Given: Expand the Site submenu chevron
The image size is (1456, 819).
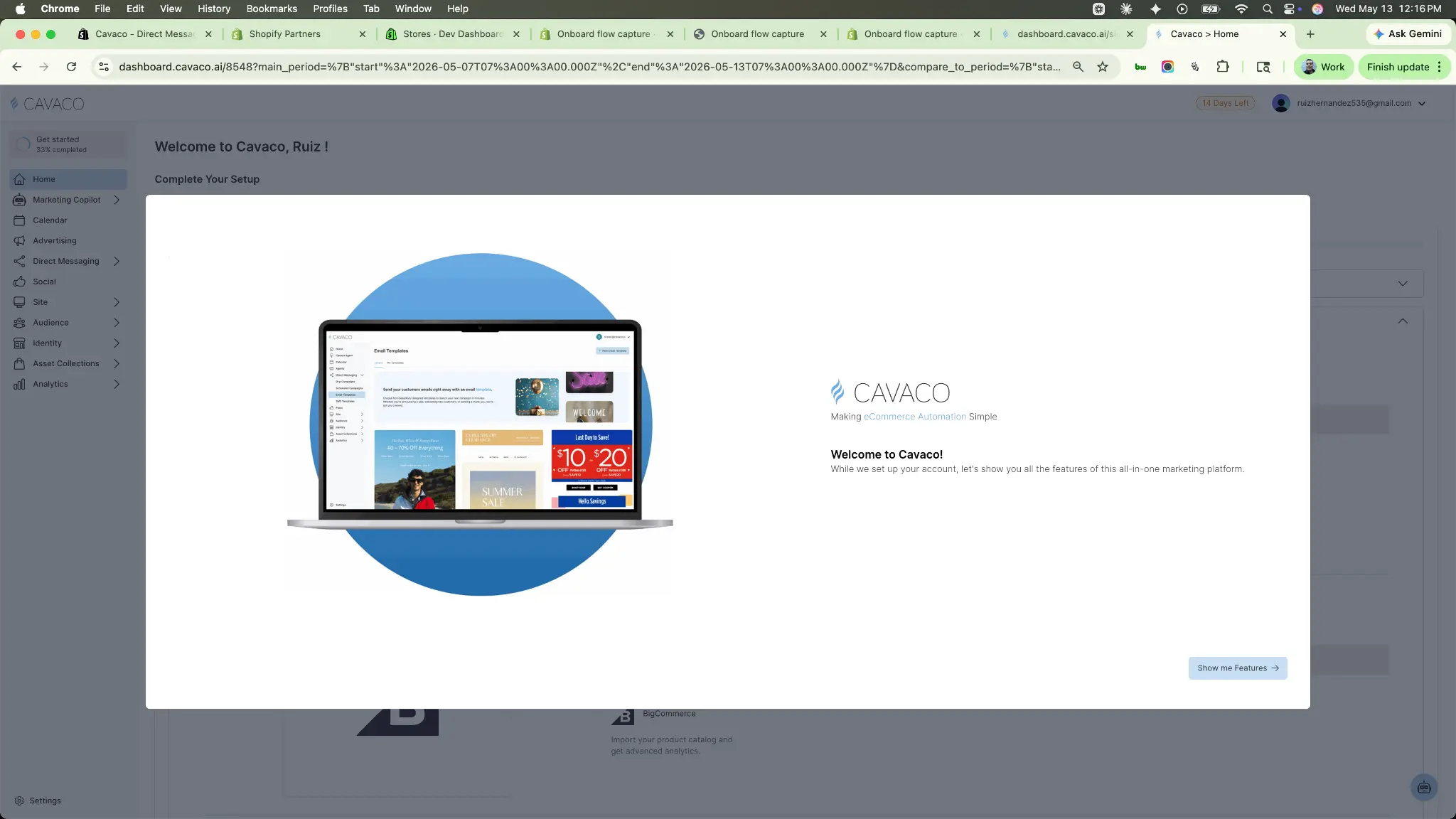Looking at the screenshot, I should point(117,302).
